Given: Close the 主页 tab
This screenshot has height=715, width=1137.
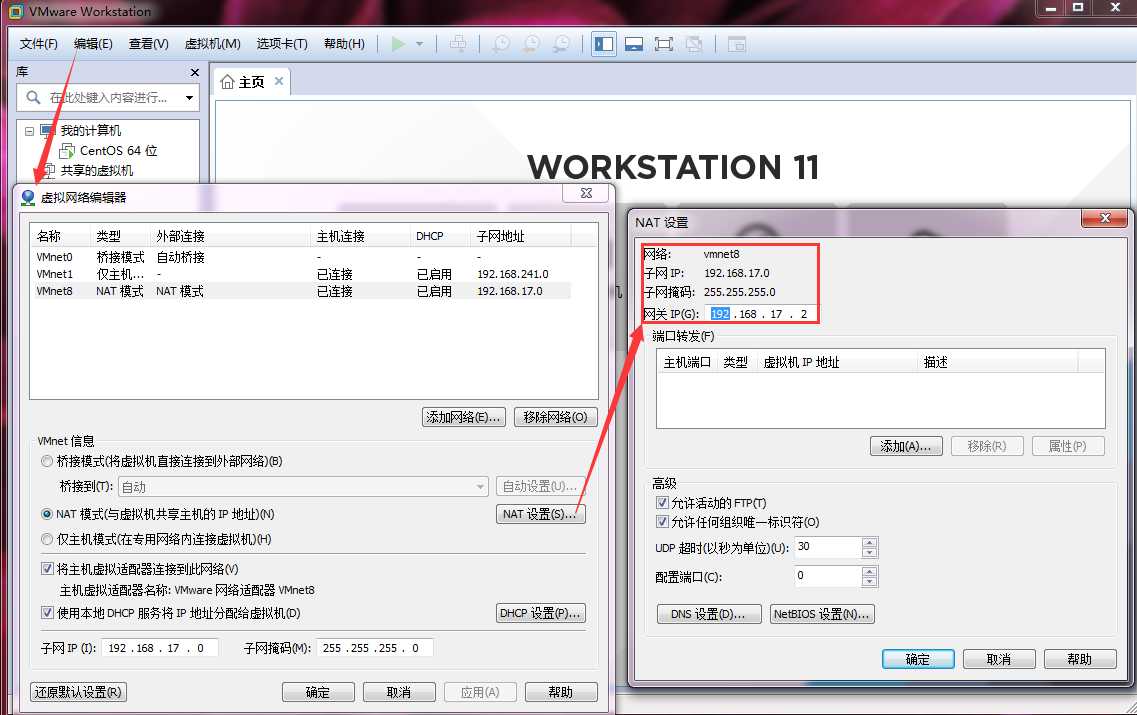Looking at the screenshot, I should pos(278,81).
